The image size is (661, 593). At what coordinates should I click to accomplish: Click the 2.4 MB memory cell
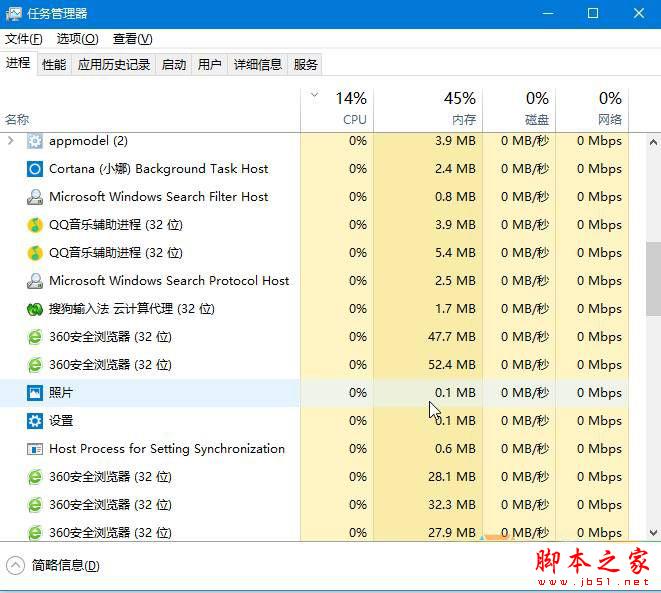(428, 169)
